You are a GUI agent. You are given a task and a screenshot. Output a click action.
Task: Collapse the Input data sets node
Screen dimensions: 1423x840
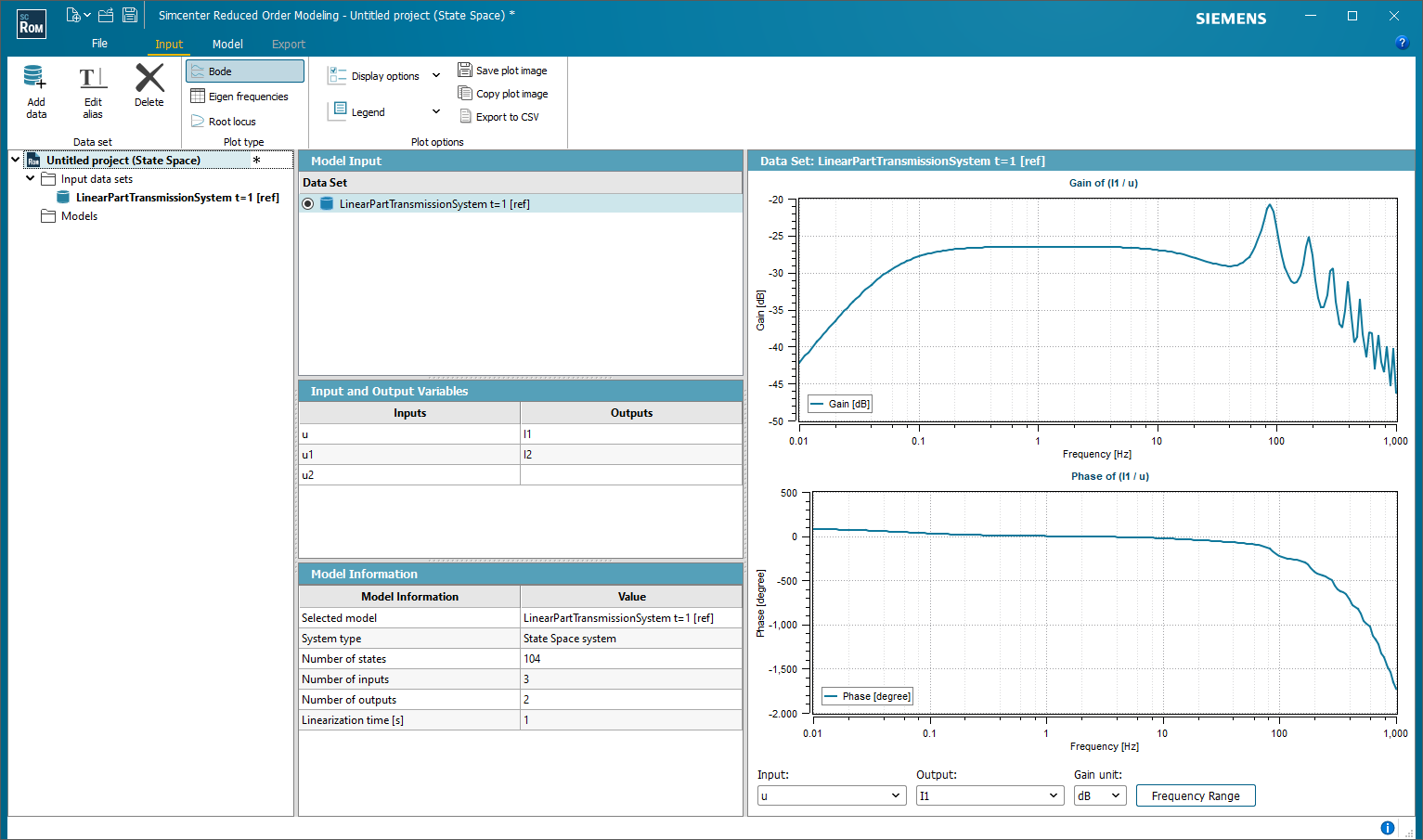click(31, 178)
